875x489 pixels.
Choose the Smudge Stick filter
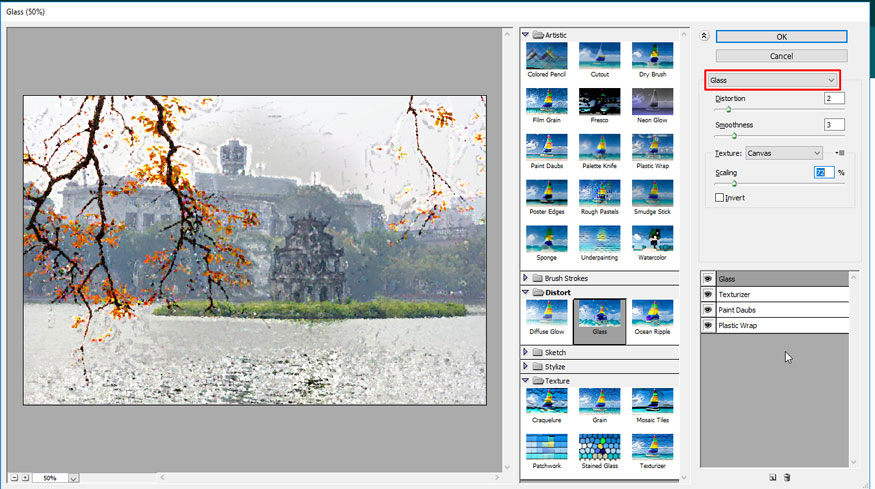[652, 193]
